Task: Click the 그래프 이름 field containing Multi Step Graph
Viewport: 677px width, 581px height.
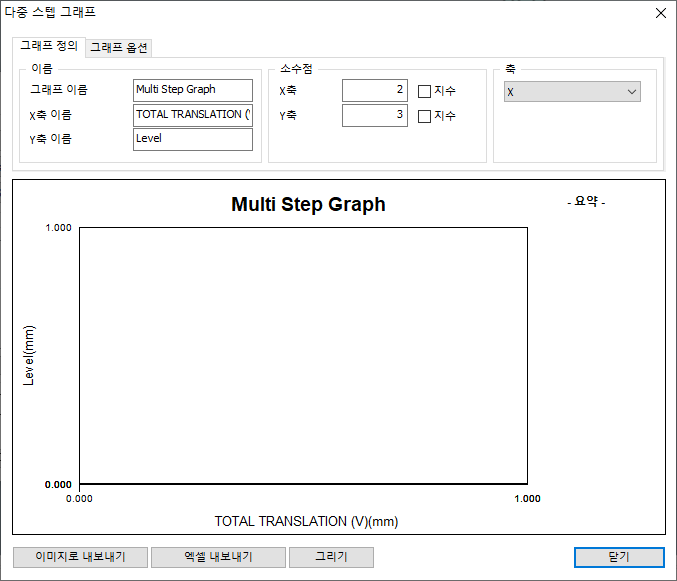Action: 192,90
